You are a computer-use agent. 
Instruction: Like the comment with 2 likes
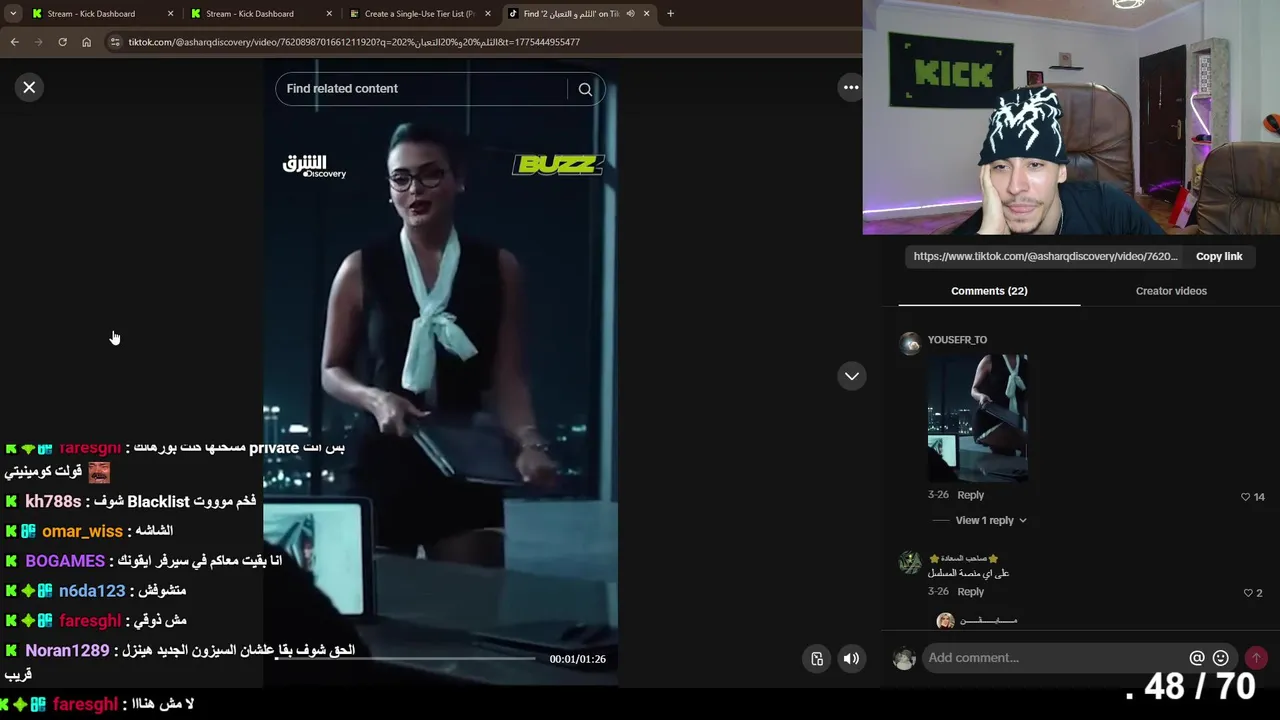pyautogui.click(x=1247, y=593)
